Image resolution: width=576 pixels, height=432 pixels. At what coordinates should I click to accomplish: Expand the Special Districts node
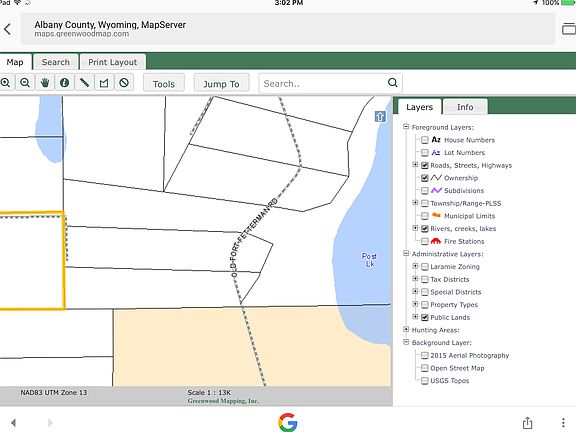415,291
